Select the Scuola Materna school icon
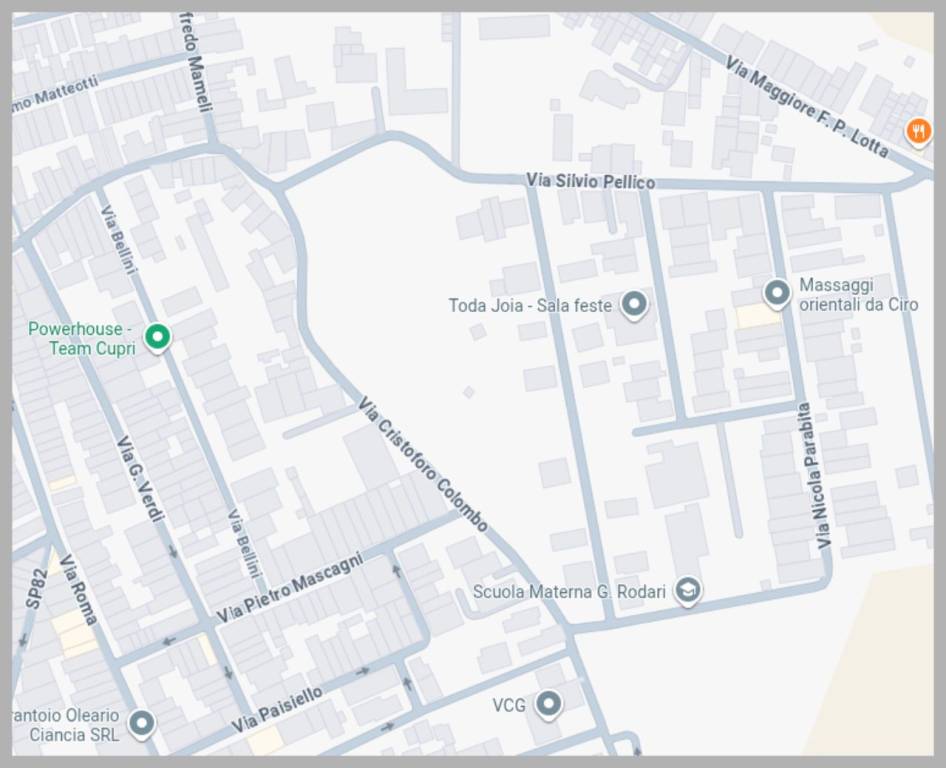Viewport: 946px width, 768px height. pyautogui.click(x=687, y=590)
